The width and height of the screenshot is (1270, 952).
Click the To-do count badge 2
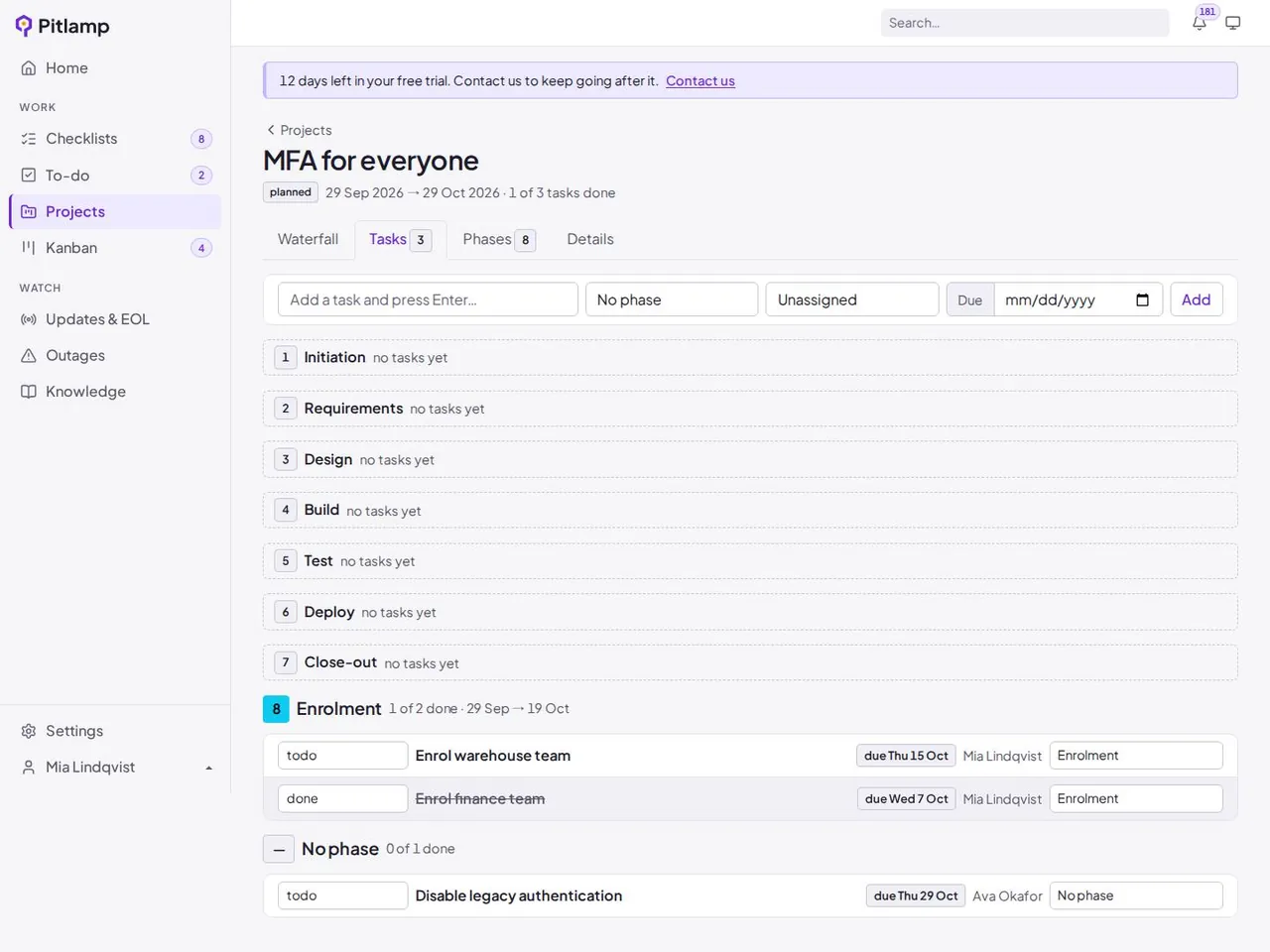201,176
